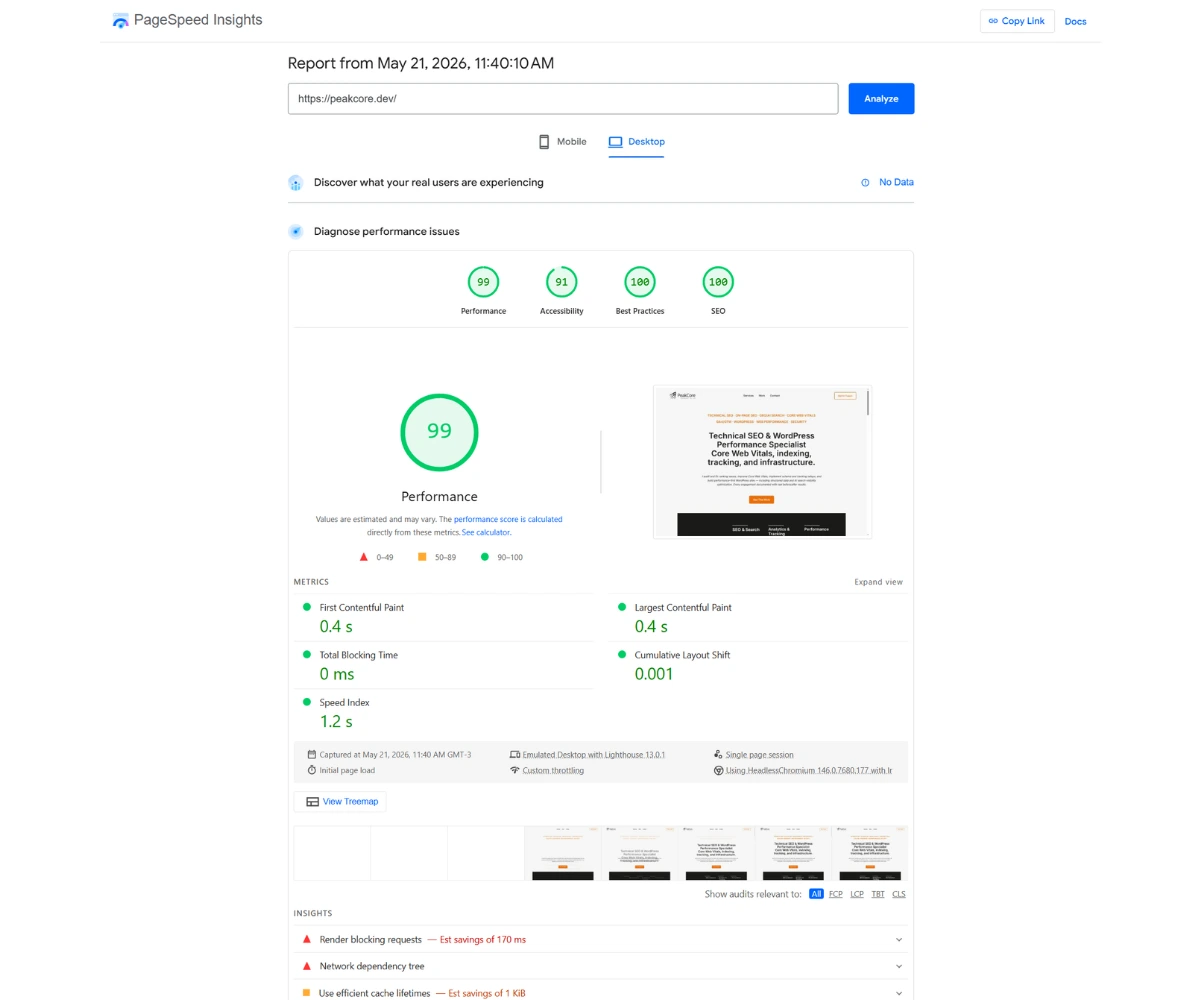Expand Render blocking requests chevron
Screen dimensions: 1200x1000
tap(899, 940)
